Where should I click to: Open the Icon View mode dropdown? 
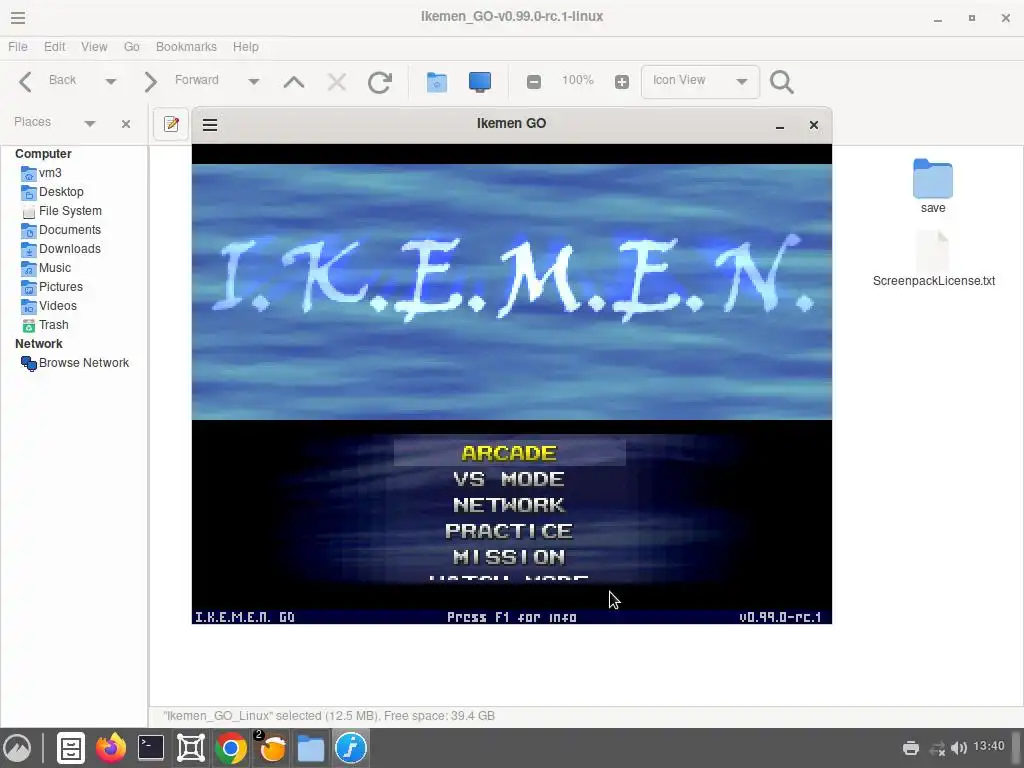[700, 82]
